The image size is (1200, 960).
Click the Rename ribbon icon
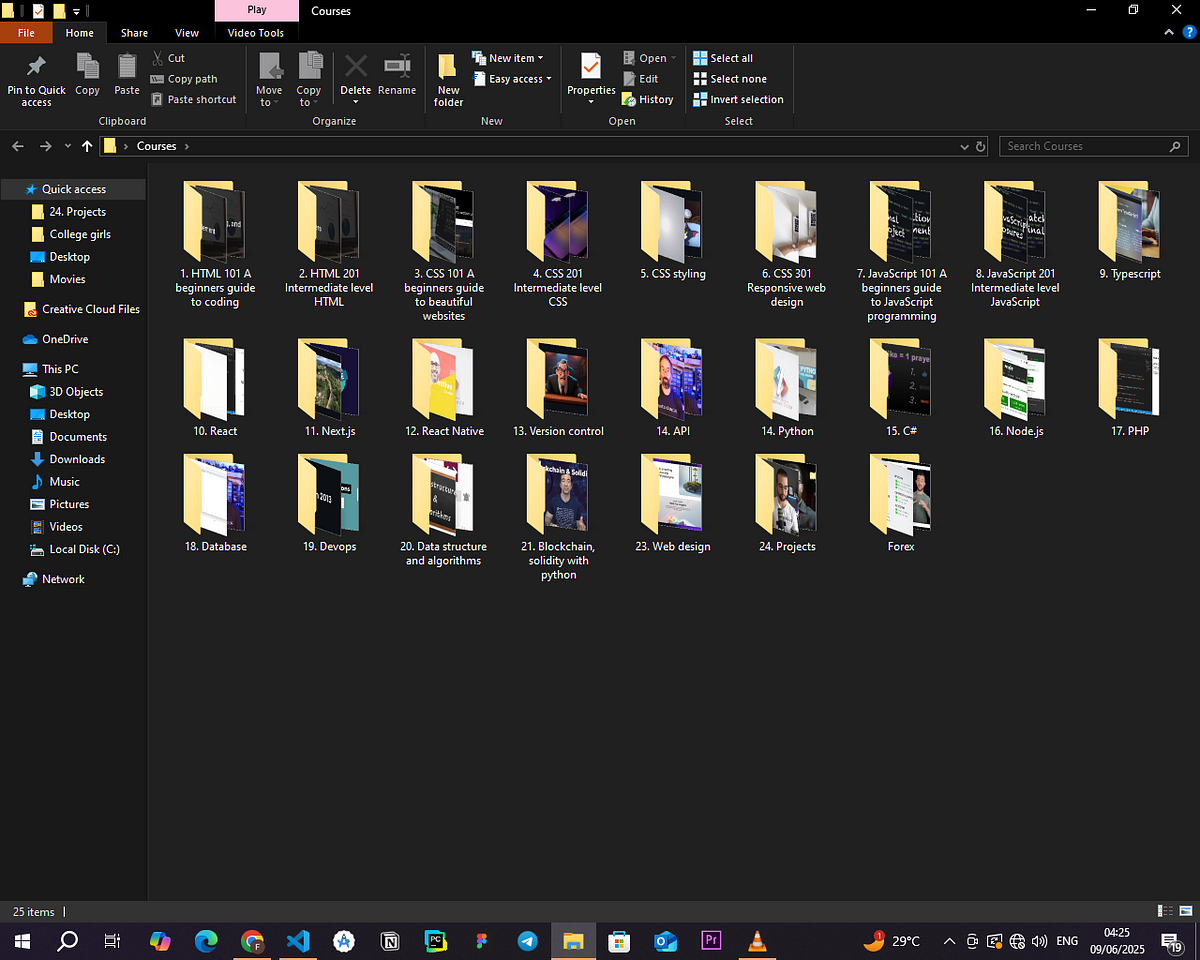click(397, 66)
